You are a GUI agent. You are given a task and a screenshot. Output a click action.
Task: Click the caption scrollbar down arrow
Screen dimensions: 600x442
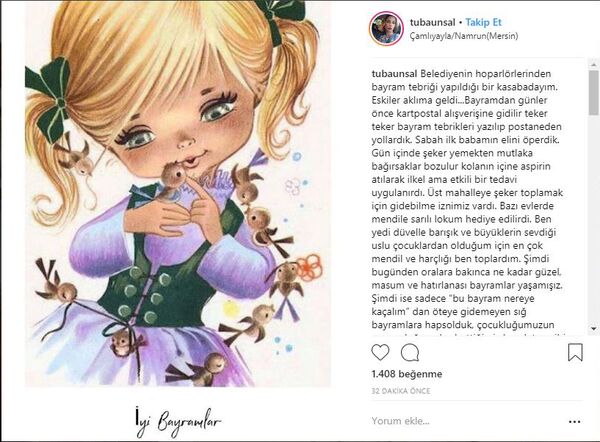pos(593,328)
